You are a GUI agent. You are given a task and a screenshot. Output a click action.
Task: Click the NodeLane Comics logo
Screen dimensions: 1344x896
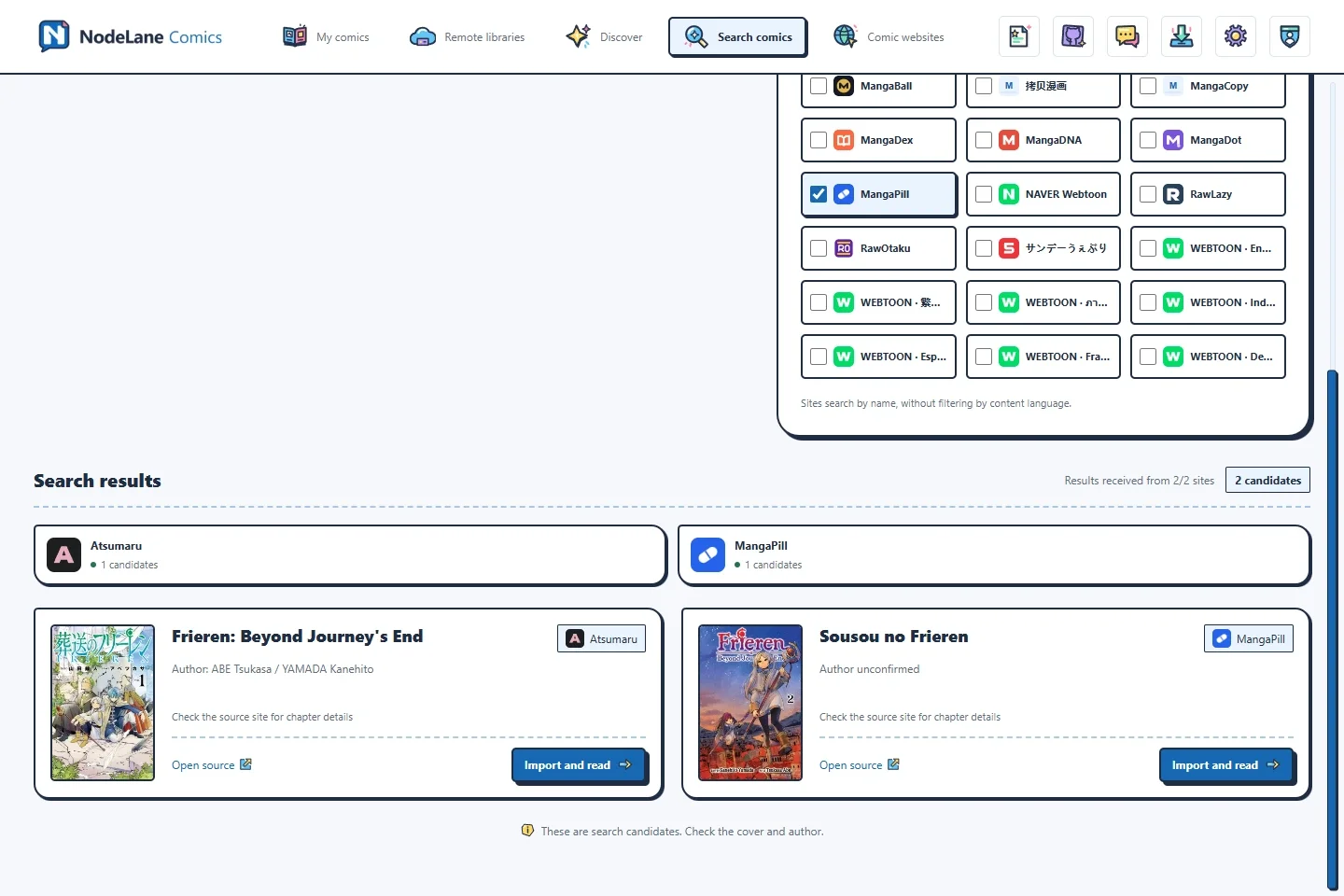coord(130,36)
